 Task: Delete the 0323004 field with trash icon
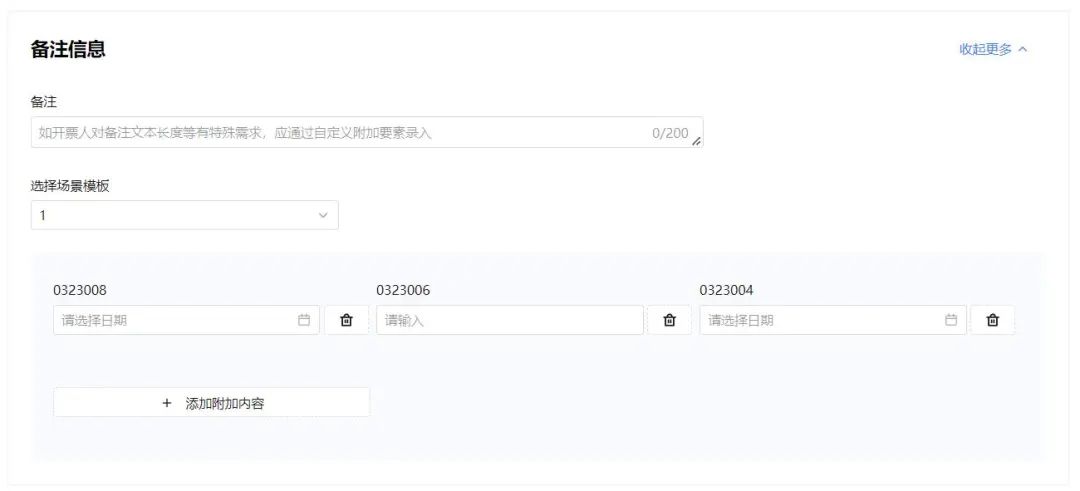993,320
